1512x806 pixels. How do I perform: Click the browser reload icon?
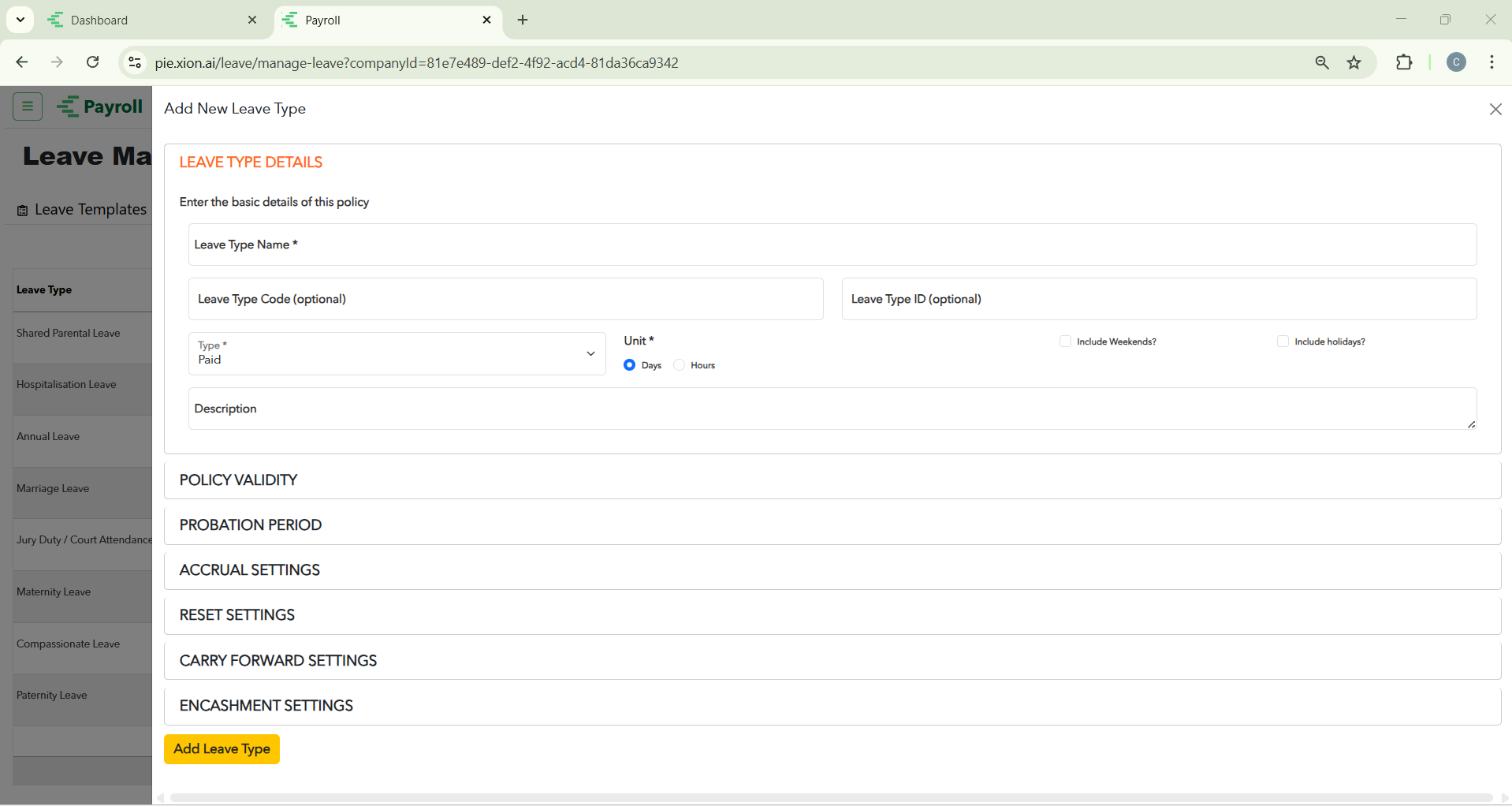93,62
